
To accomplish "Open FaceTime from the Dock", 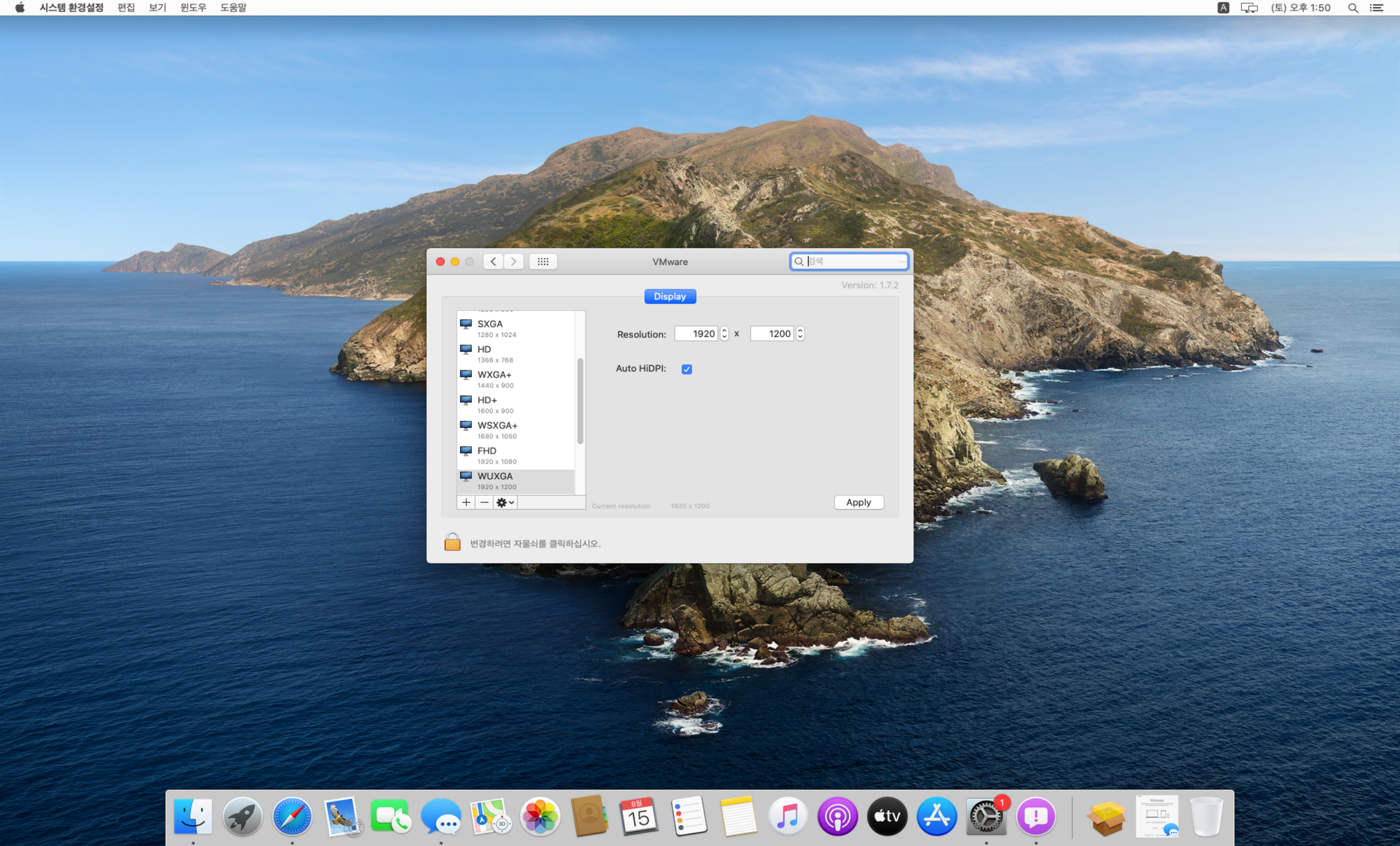I will (391, 816).
